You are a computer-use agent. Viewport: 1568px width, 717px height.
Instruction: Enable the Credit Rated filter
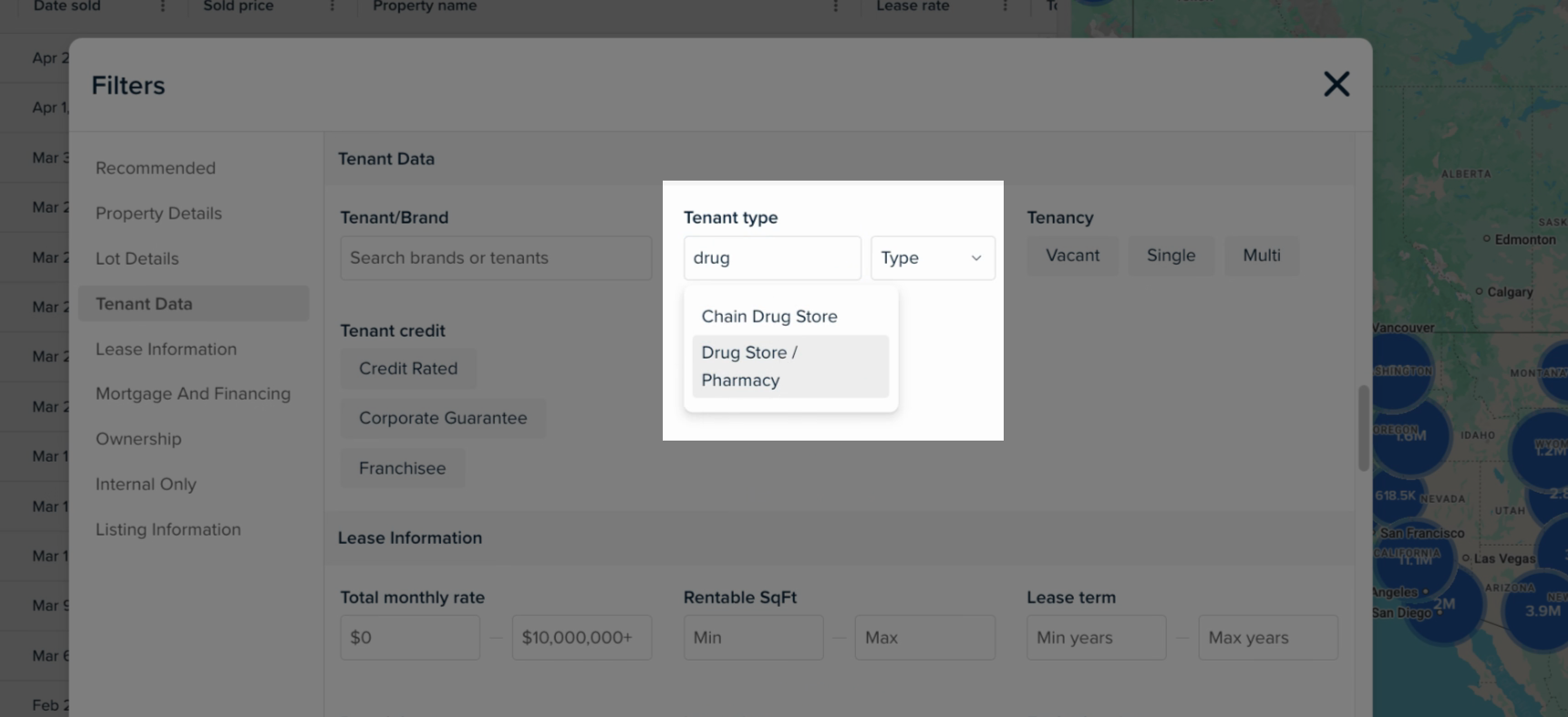click(x=407, y=369)
